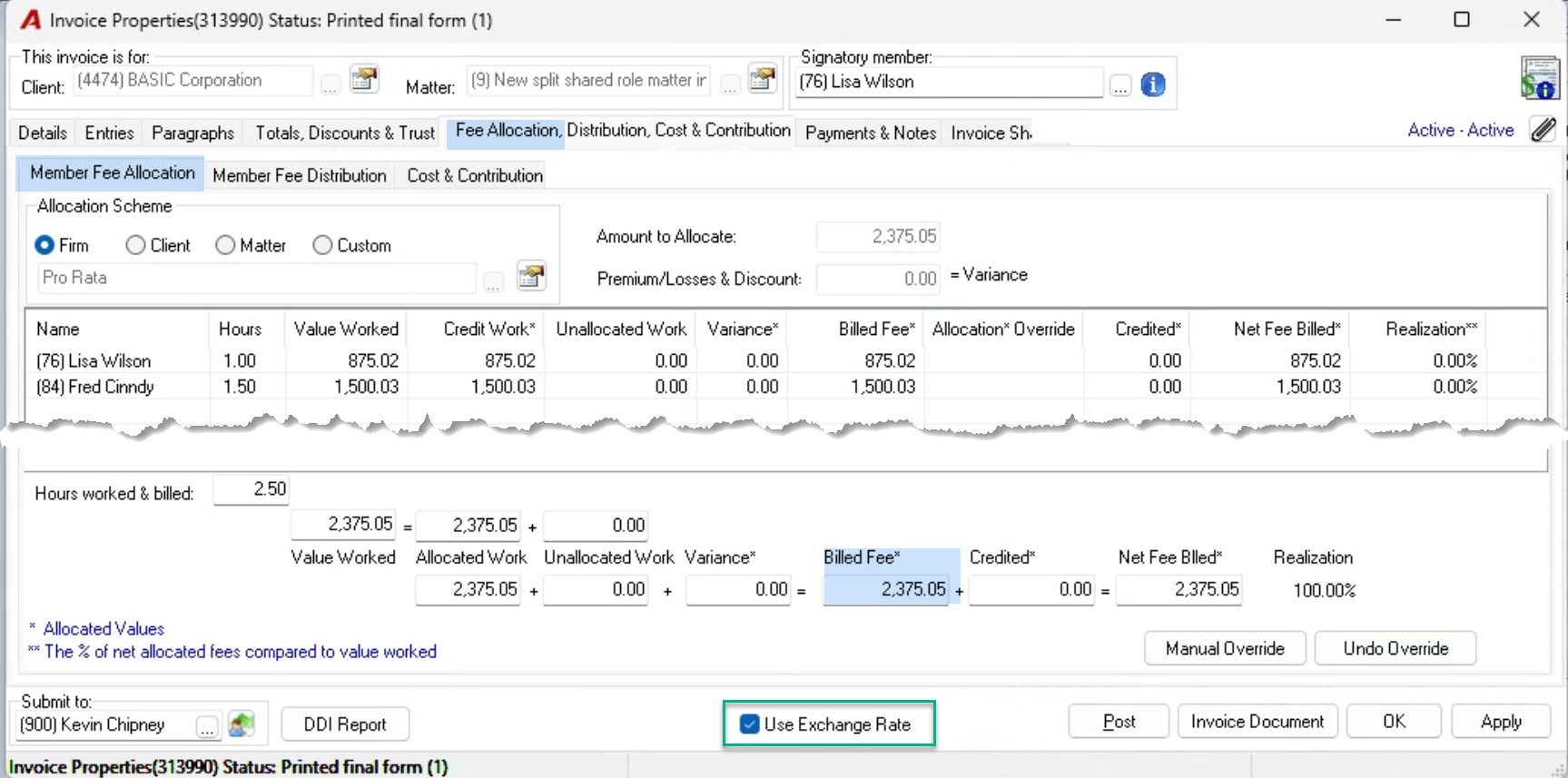This screenshot has height=778, width=1568.
Task: Browse Submit to member with ellipsis button
Action: pyautogui.click(x=208, y=726)
